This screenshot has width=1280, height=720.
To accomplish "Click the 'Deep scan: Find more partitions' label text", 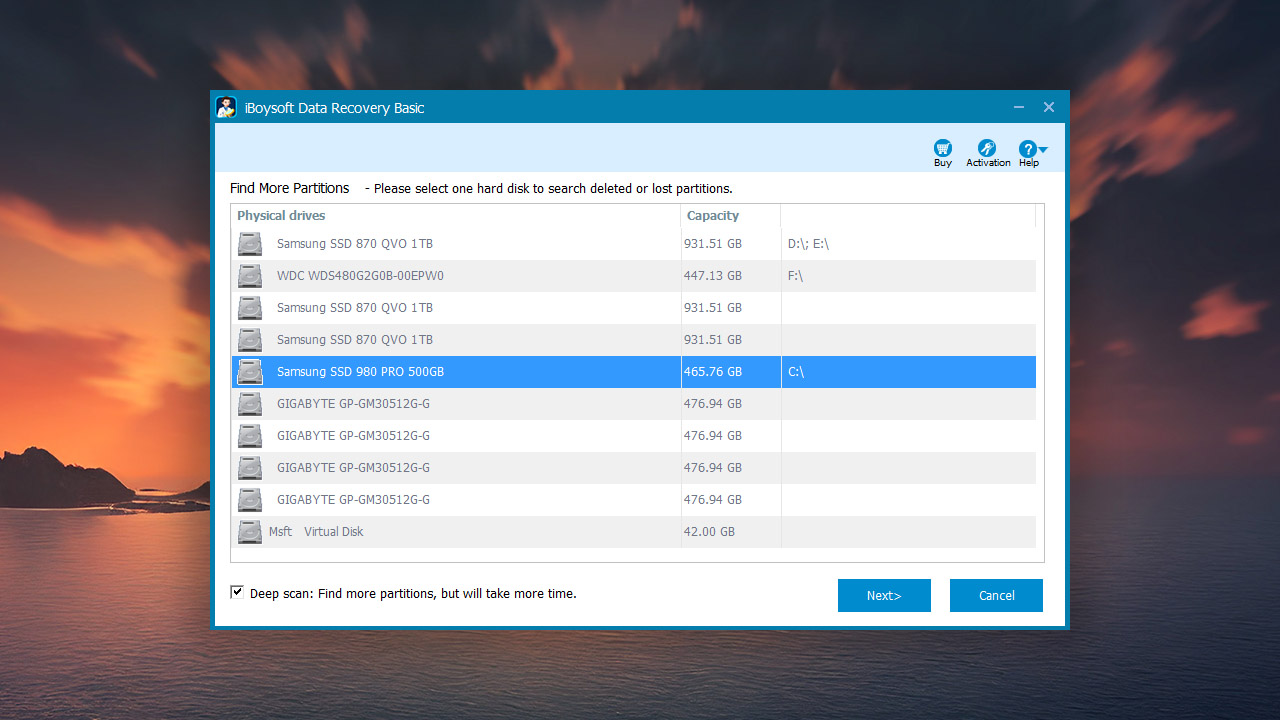I will [413, 593].
